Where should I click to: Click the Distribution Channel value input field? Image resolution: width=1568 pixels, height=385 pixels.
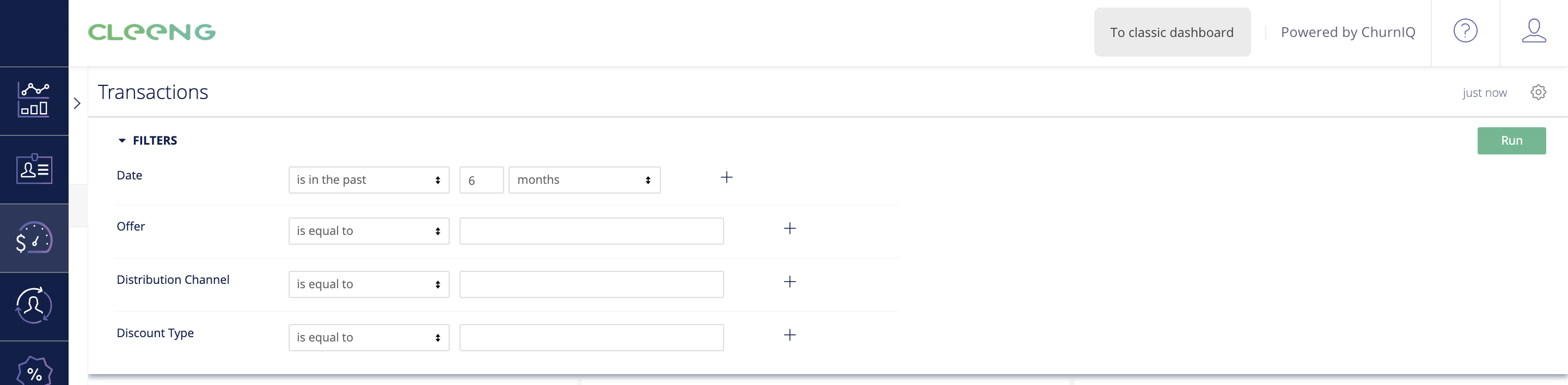[591, 284]
